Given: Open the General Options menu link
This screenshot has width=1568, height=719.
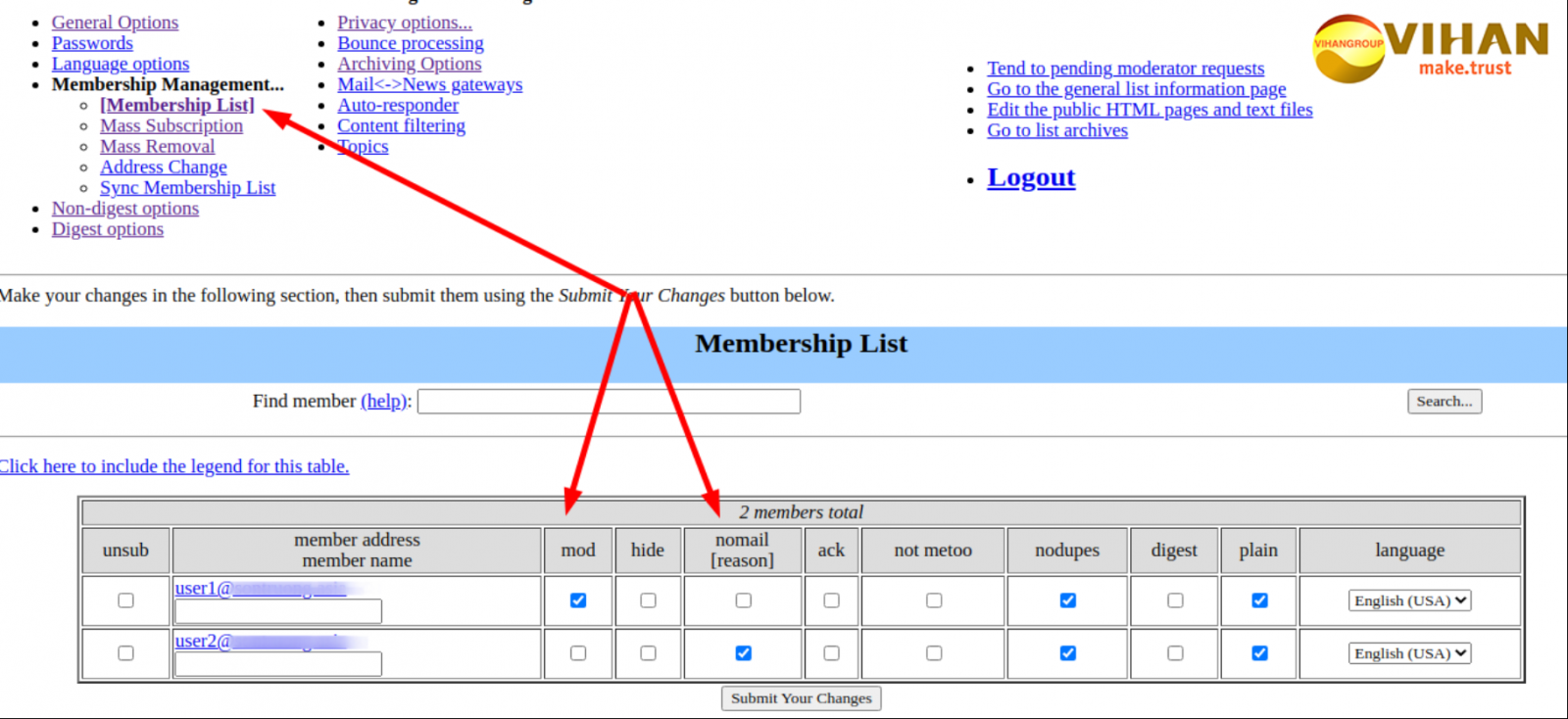Looking at the screenshot, I should pyautogui.click(x=115, y=23).
